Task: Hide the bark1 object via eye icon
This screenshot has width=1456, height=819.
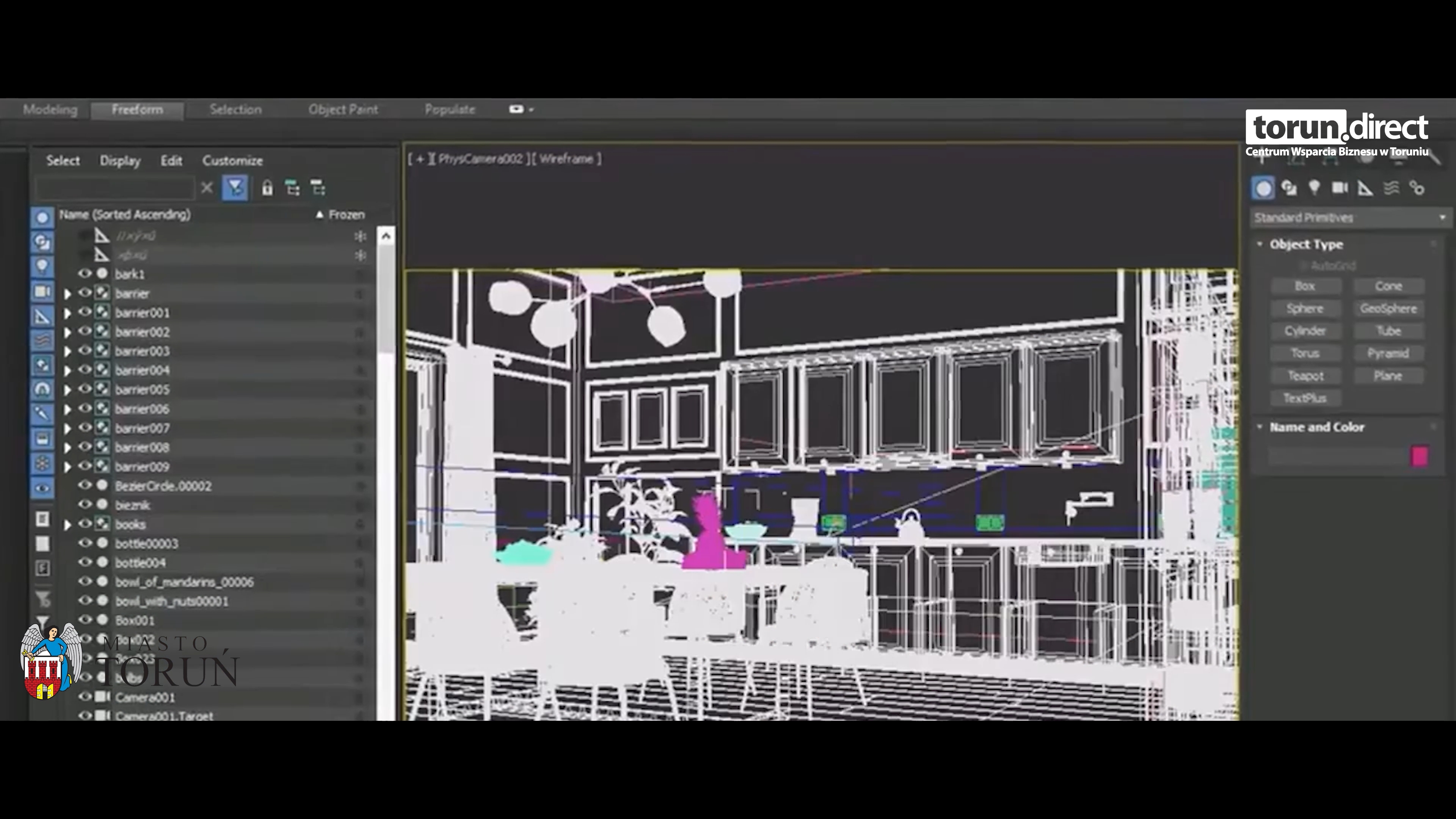Action: pyautogui.click(x=85, y=273)
